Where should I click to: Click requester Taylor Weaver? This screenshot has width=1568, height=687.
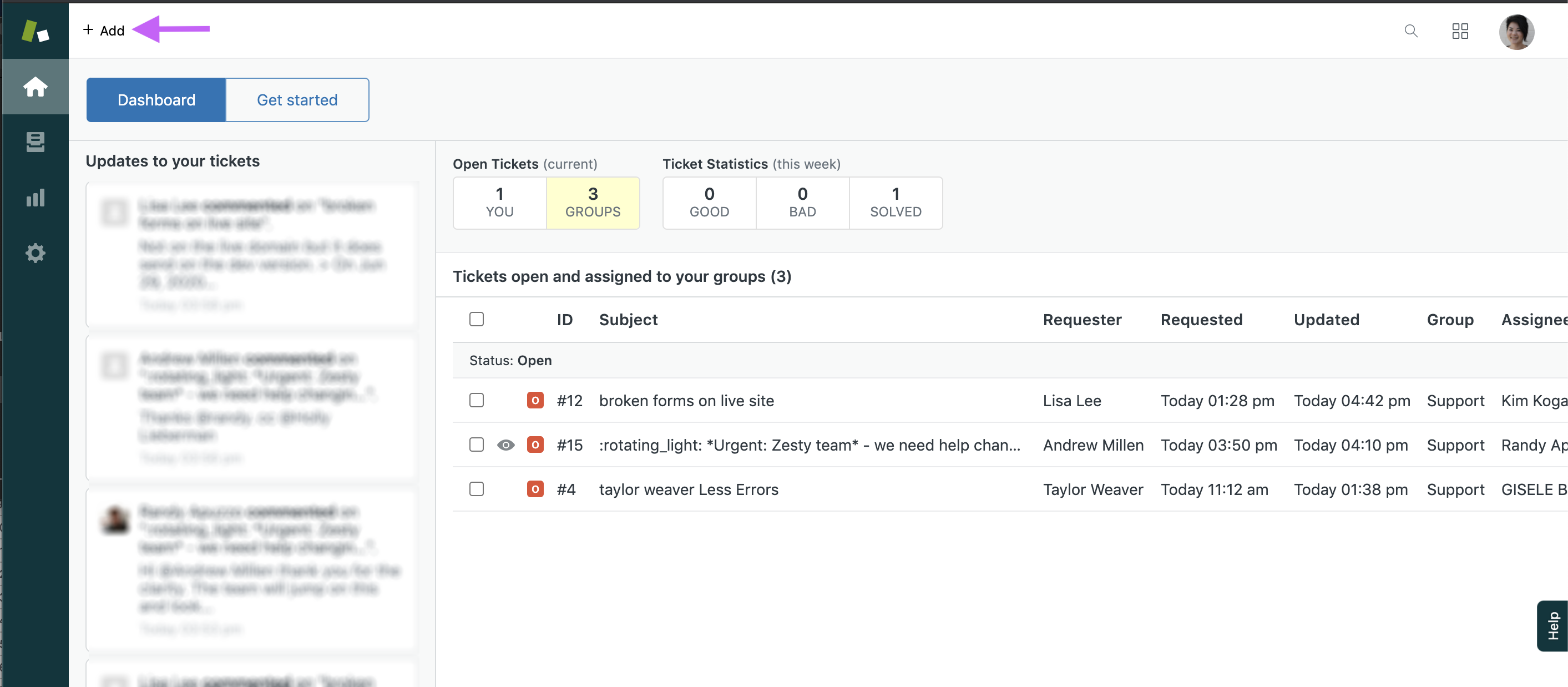tap(1092, 489)
